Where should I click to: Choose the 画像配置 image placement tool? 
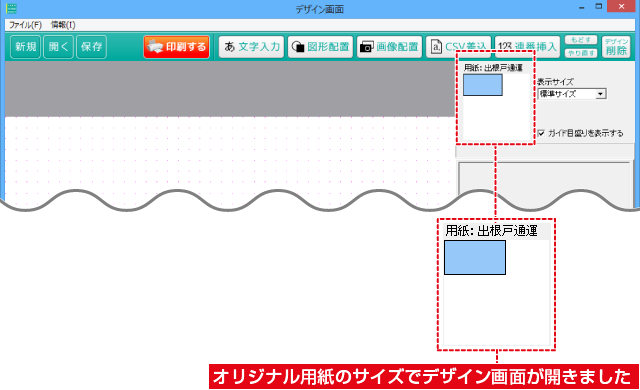click(x=389, y=47)
